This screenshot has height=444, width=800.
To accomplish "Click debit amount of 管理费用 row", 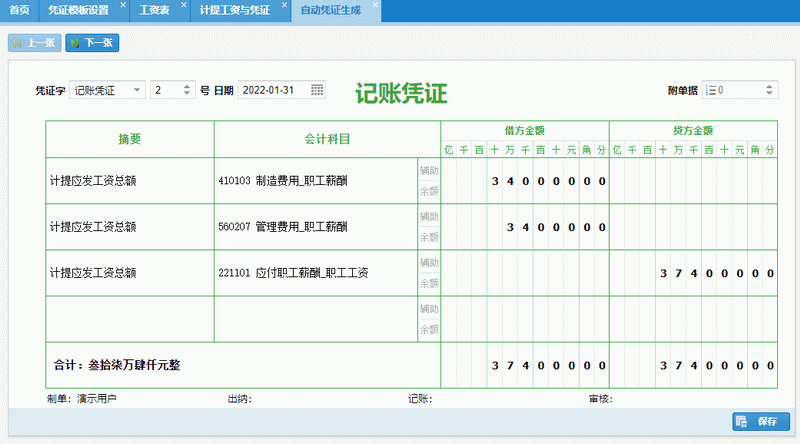I will click(525, 227).
